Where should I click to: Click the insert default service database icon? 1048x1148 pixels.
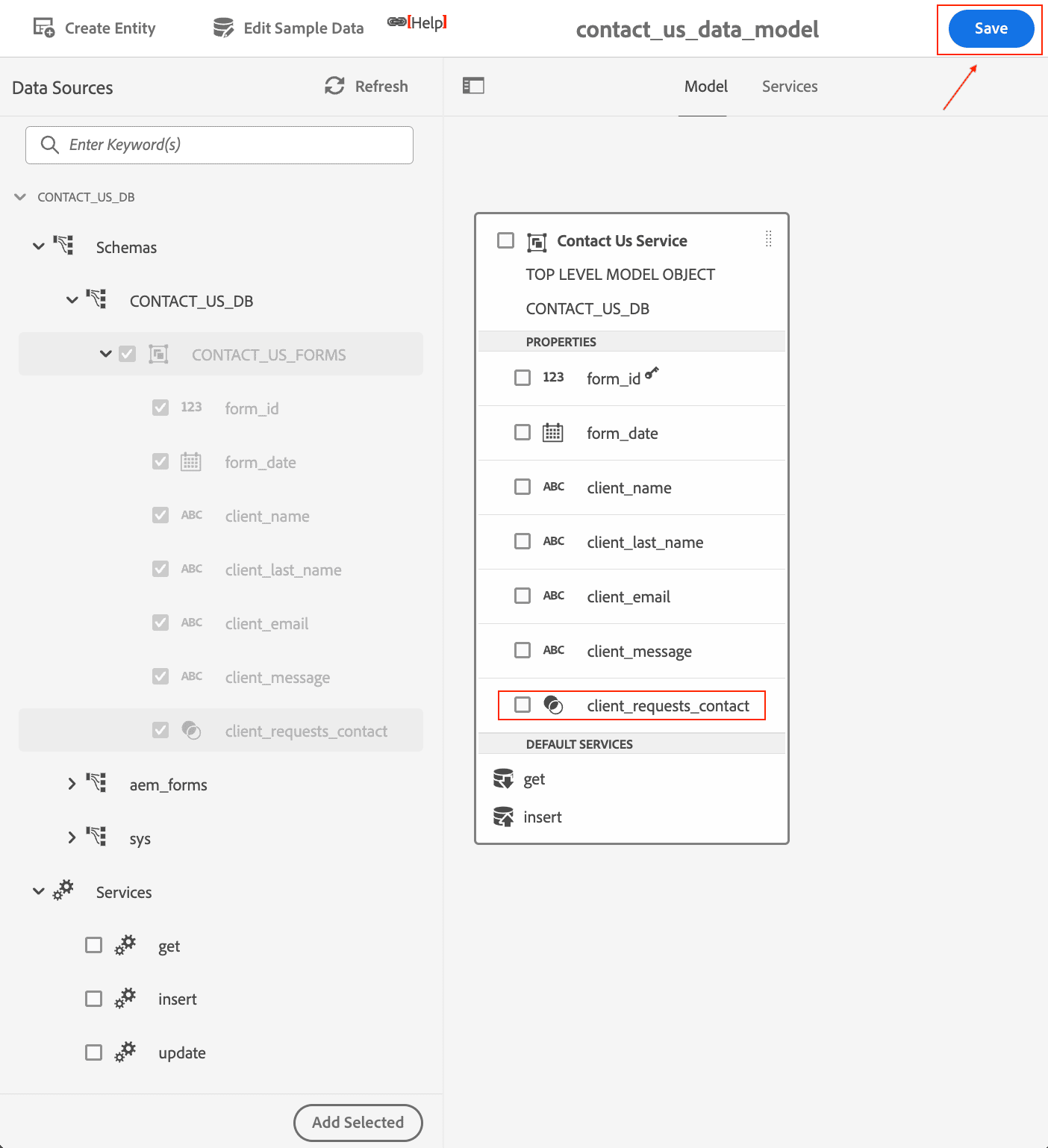(x=504, y=817)
